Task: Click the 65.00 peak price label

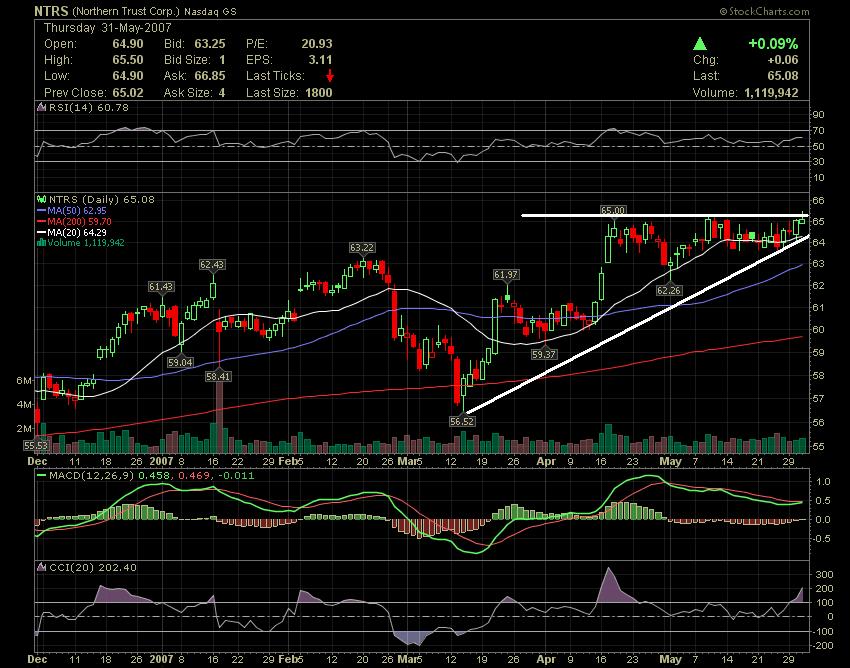Action: coord(613,210)
